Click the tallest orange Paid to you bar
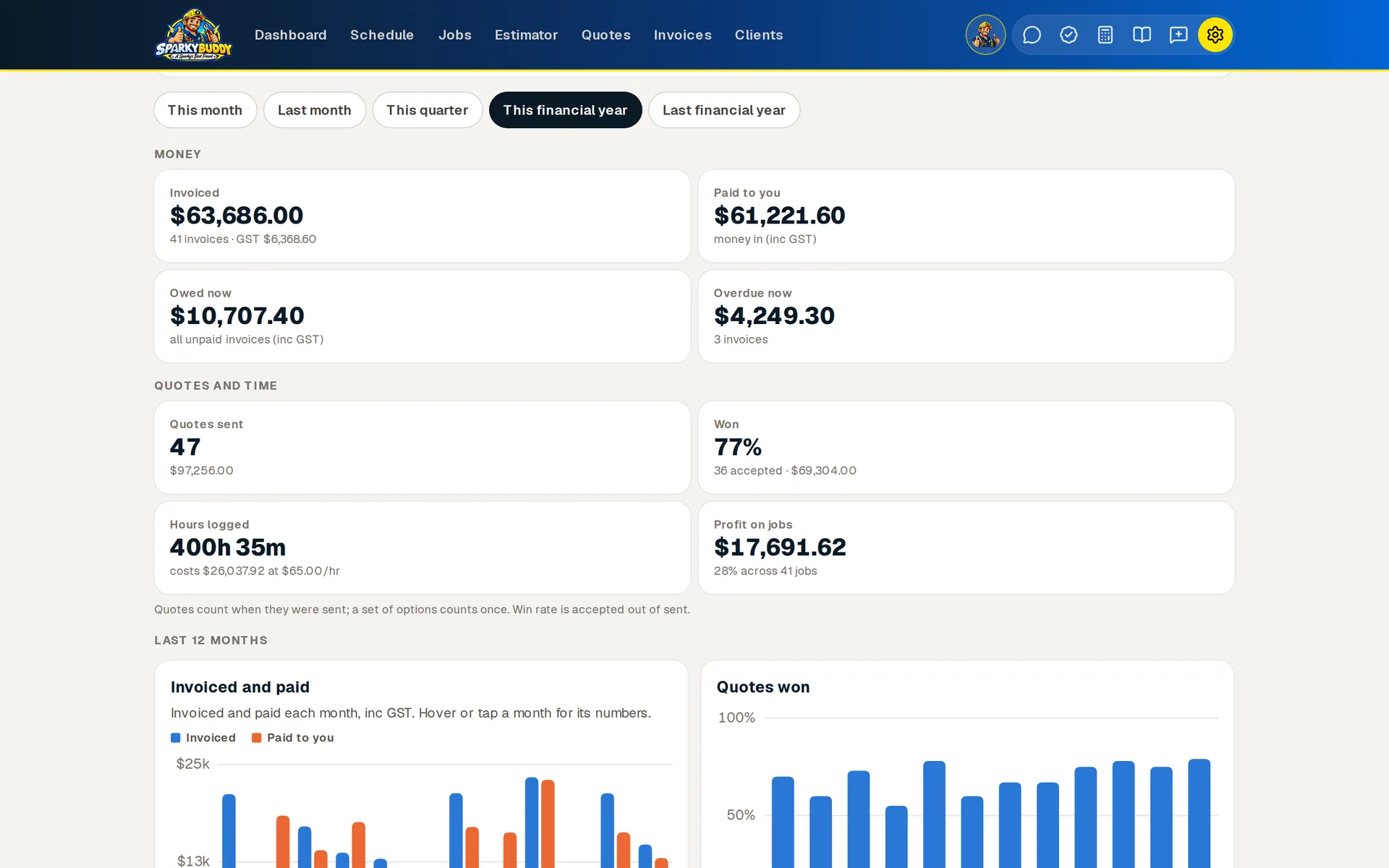 tap(548, 823)
